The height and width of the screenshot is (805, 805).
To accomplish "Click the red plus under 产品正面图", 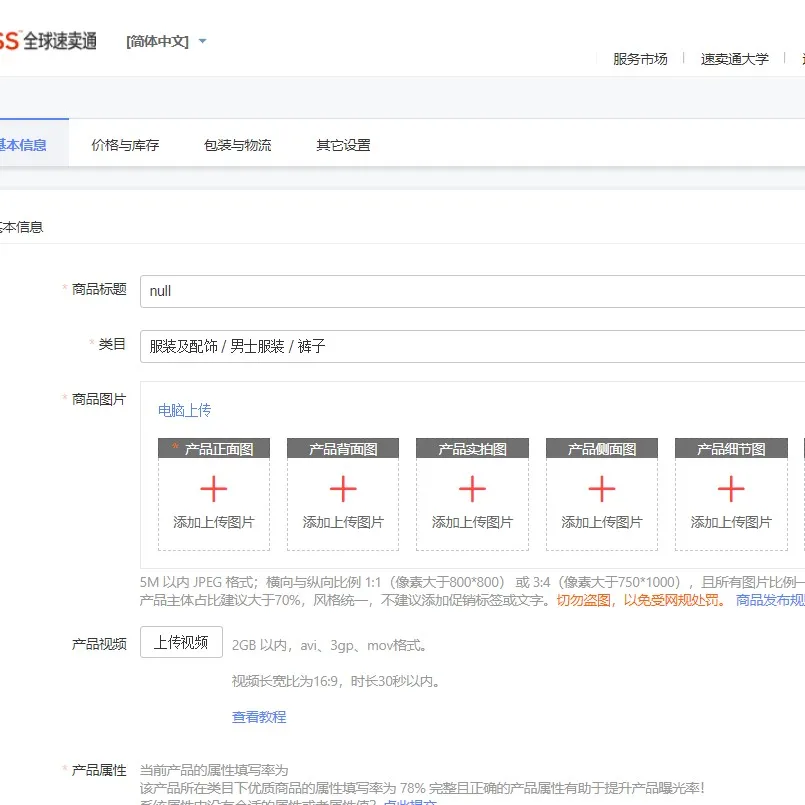I will [214, 489].
